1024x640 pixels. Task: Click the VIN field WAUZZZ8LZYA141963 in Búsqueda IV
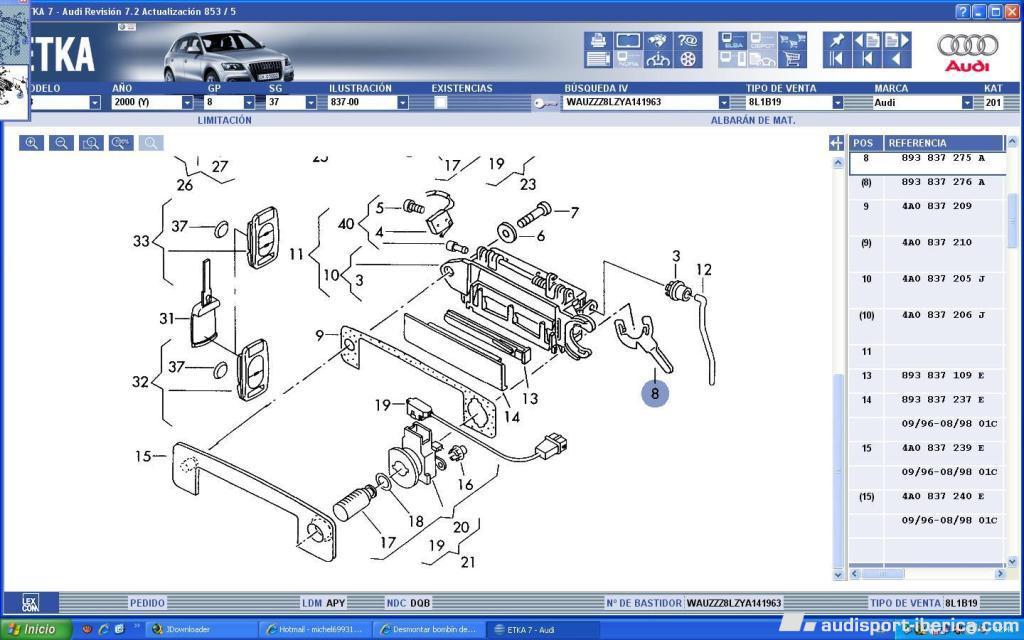(641, 103)
